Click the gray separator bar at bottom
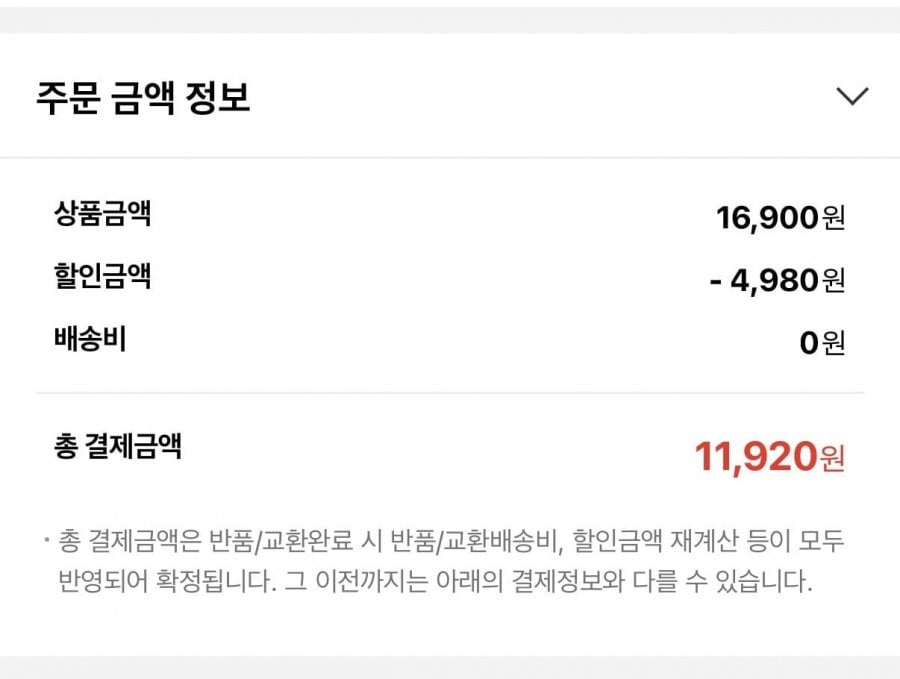The height and width of the screenshot is (679, 900). tap(450, 667)
